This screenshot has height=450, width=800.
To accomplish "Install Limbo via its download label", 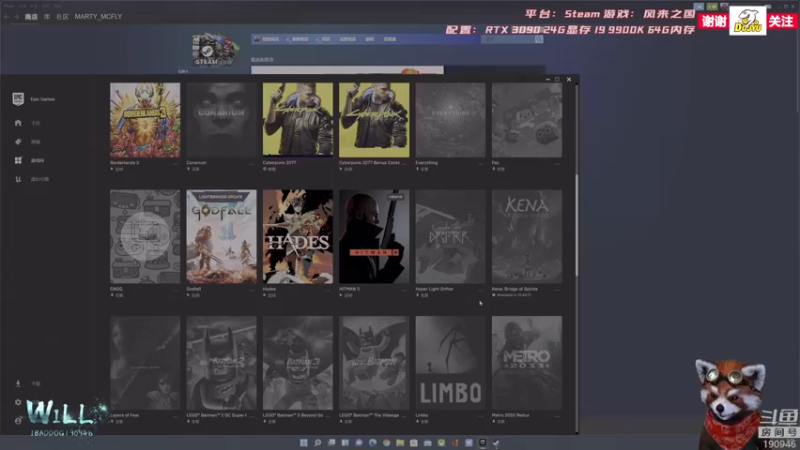I will tap(422, 421).
